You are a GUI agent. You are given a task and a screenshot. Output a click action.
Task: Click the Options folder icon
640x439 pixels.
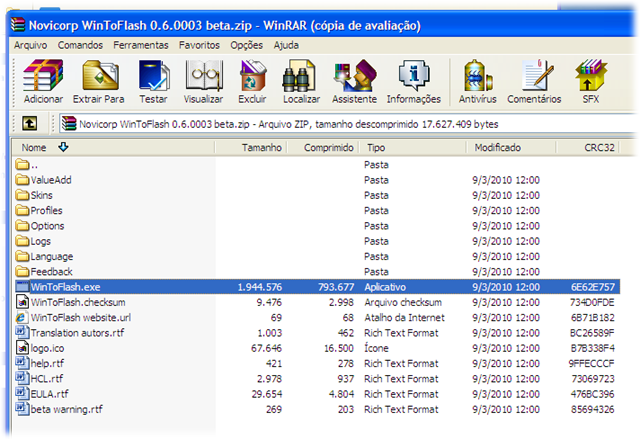click(x=22, y=226)
